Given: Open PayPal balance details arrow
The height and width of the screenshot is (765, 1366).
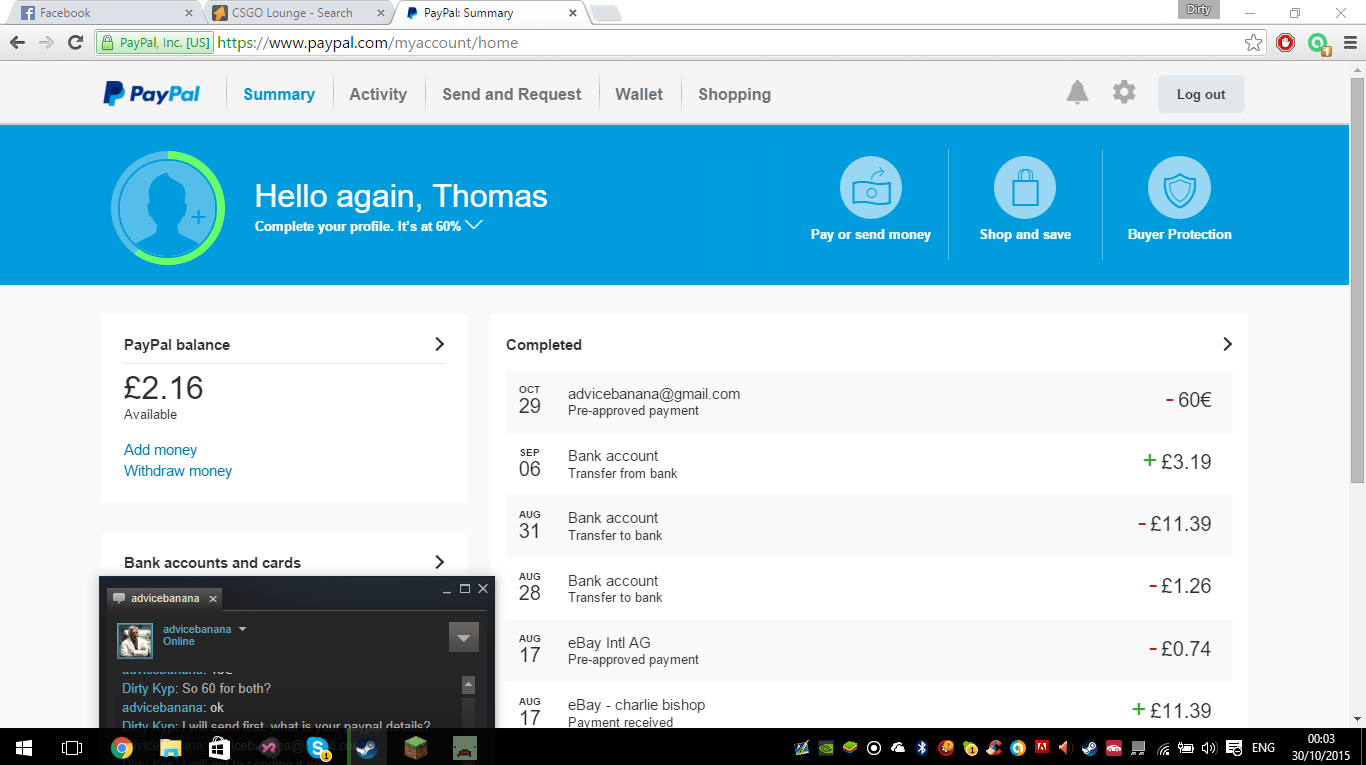Looking at the screenshot, I should point(439,344).
